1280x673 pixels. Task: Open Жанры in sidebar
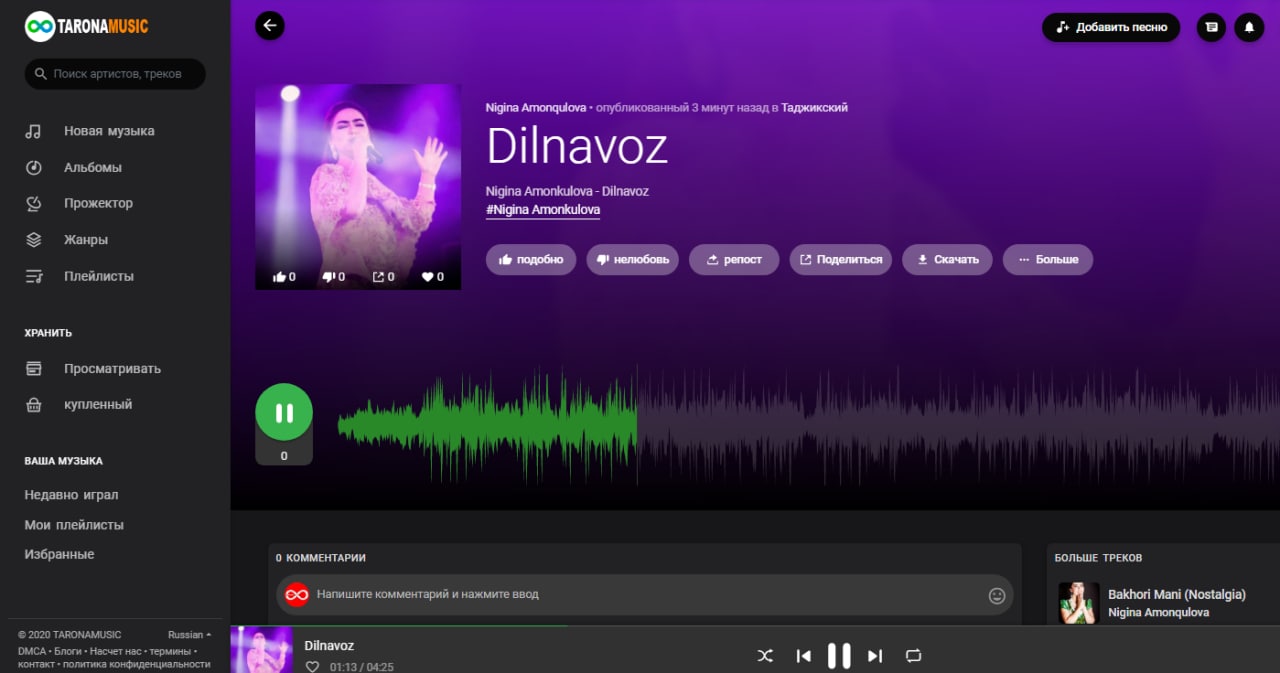pos(86,240)
